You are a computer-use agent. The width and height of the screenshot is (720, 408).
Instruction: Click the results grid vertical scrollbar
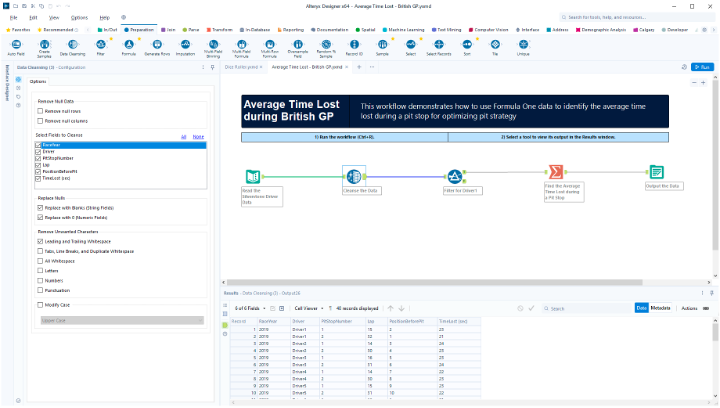(x=715, y=332)
